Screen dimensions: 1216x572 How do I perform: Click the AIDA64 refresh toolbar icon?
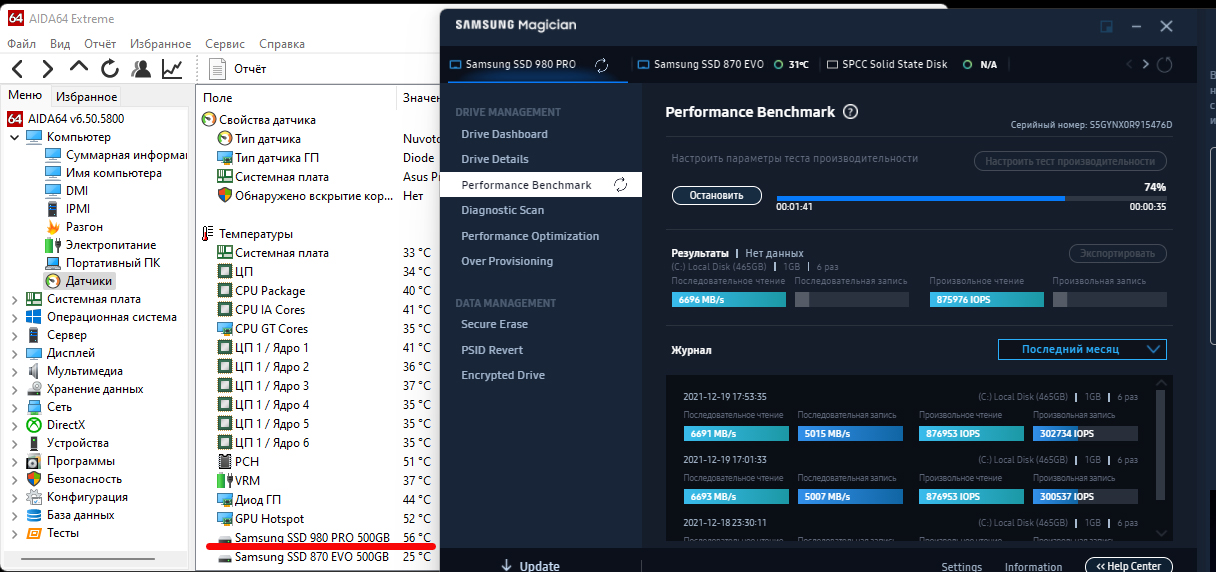point(110,69)
